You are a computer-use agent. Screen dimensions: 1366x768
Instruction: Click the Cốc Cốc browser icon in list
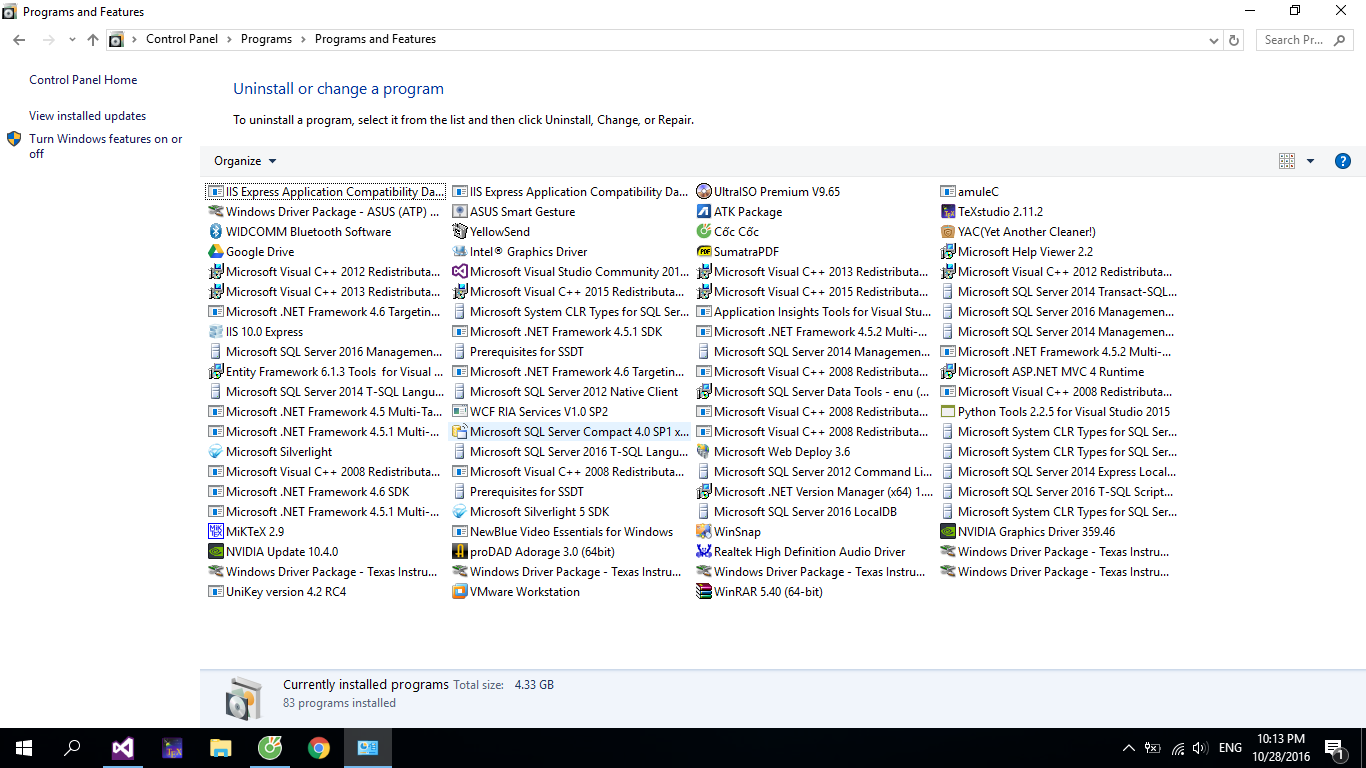coord(704,232)
